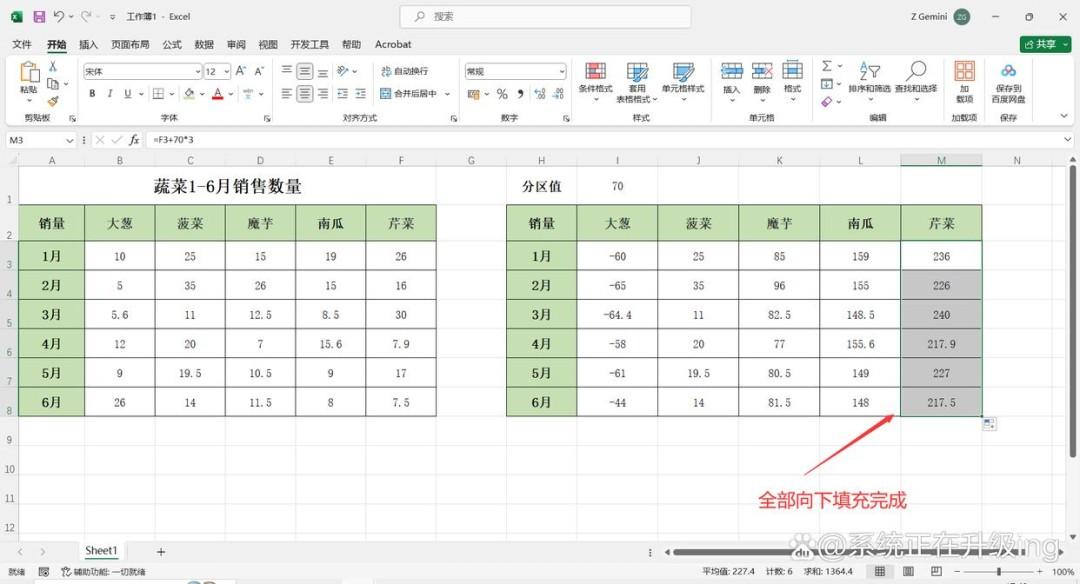Toggle middle vertical alignment
This screenshot has width=1080, height=584.
tap(304, 71)
